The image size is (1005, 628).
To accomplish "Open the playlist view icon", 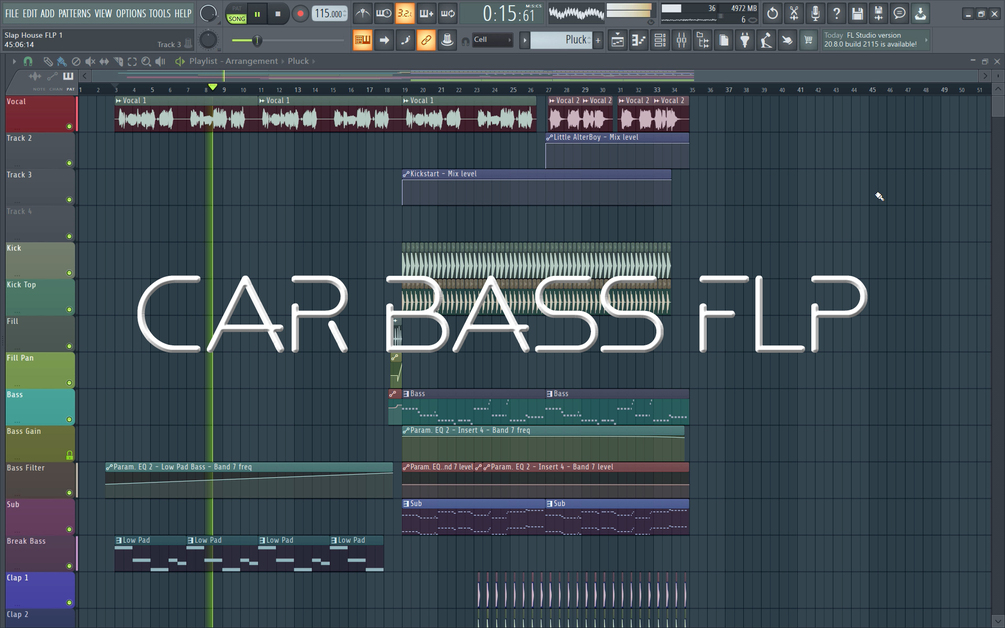I will coord(617,40).
